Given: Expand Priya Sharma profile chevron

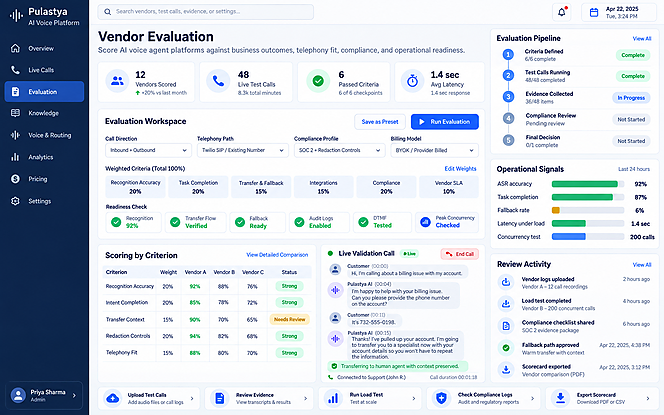Looking at the screenshot, I should click(x=74, y=396).
